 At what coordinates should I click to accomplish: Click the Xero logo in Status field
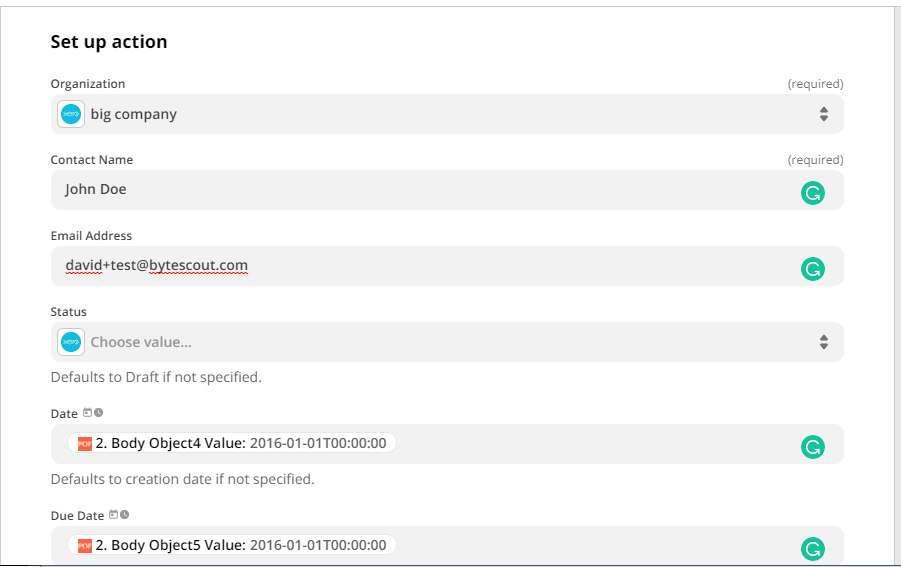(x=71, y=342)
